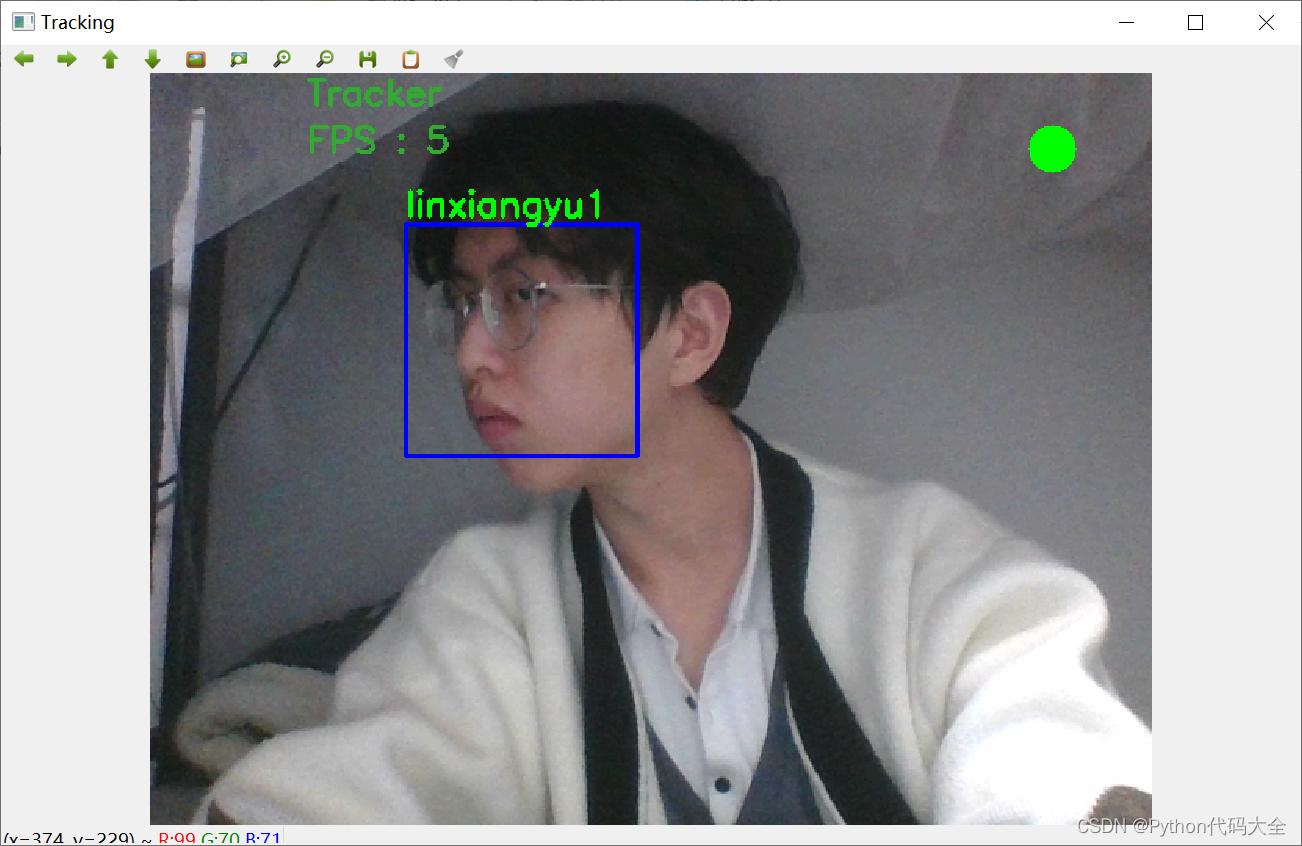Fit image to window using magnifier-picture icon
The height and width of the screenshot is (846, 1302).
[x=239, y=59]
